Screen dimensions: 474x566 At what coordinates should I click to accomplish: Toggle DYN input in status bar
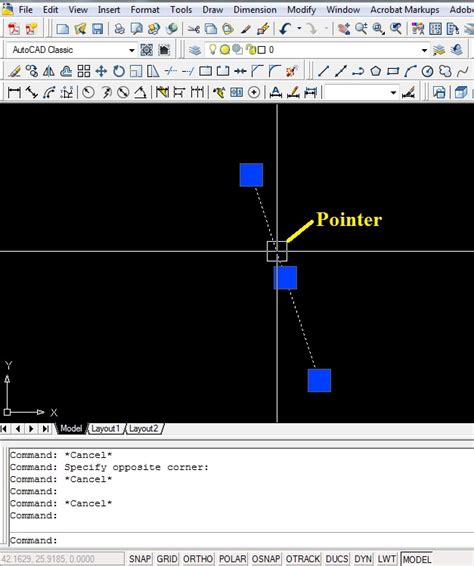click(x=363, y=559)
